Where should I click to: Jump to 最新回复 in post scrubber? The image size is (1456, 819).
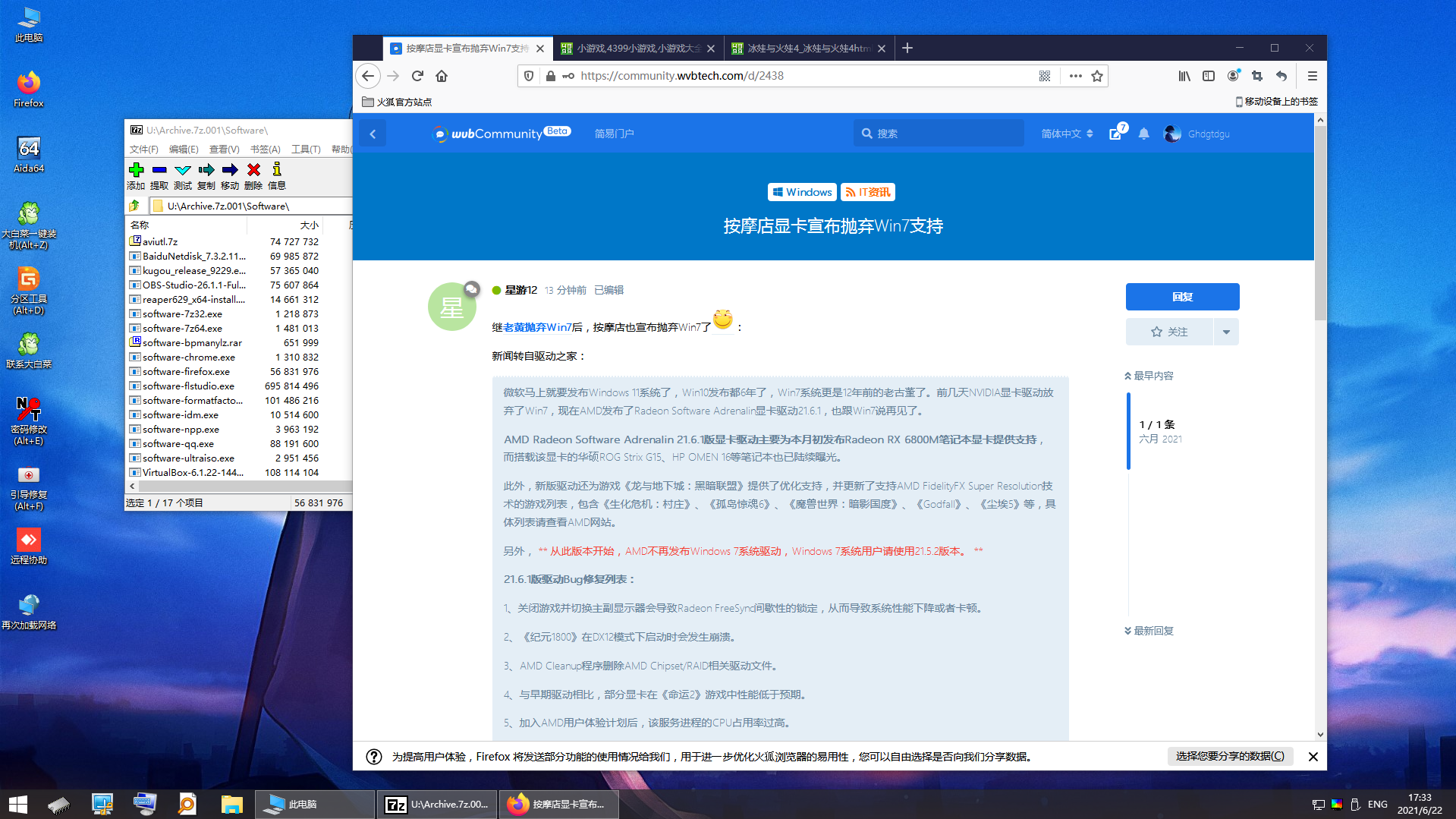pos(1149,631)
